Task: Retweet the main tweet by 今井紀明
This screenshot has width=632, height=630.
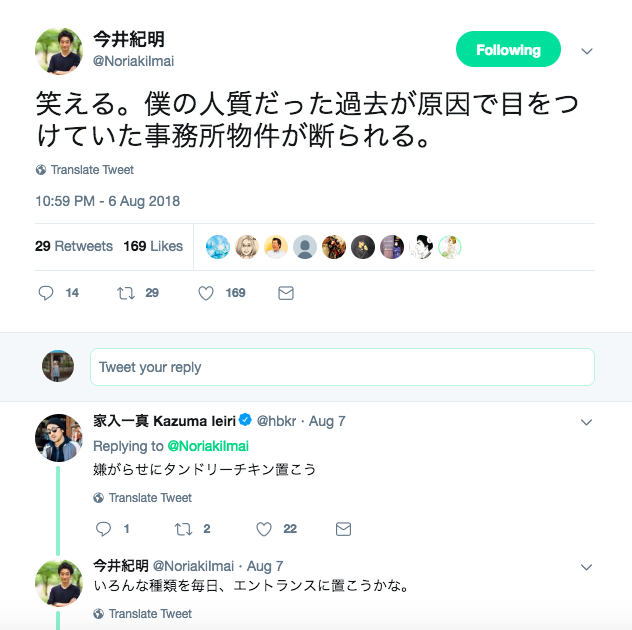Action: point(125,293)
